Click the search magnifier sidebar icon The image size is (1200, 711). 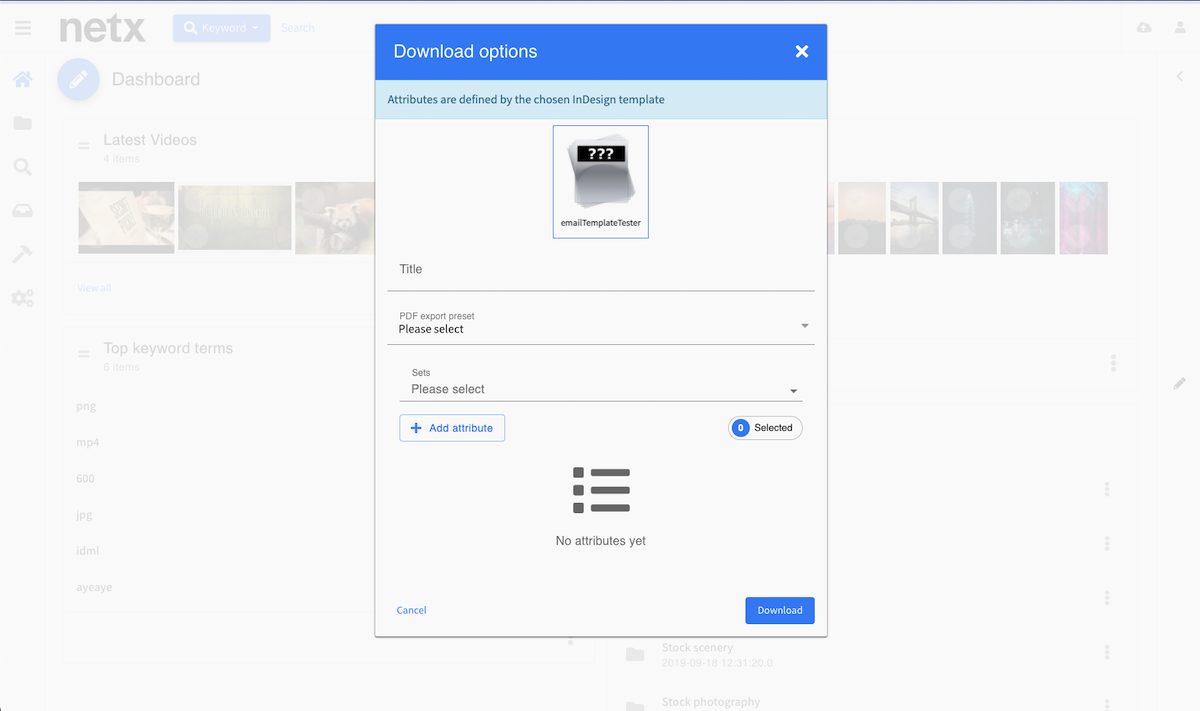pos(22,167)
